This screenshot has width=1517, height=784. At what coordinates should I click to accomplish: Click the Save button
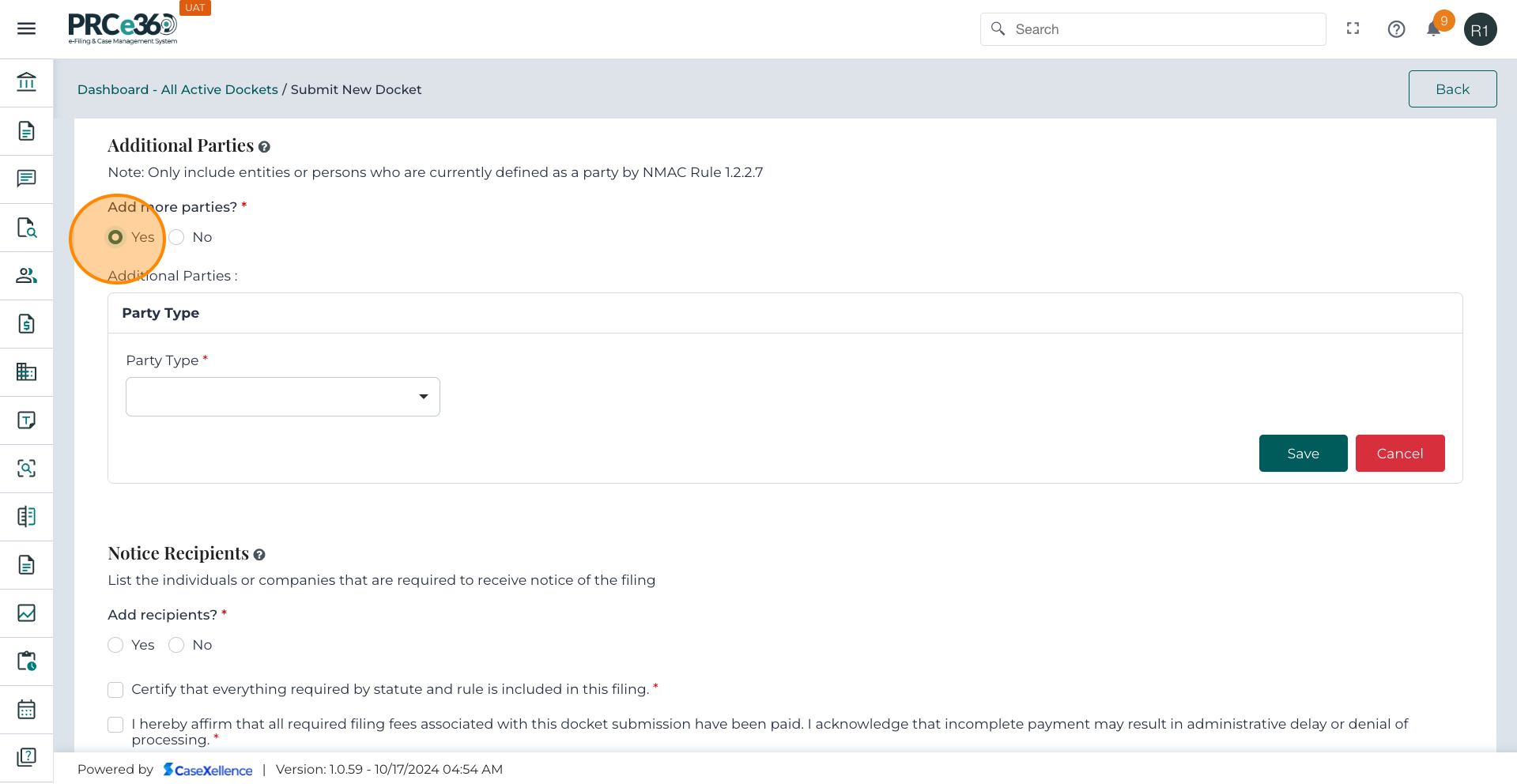(x=1302, y=454)
